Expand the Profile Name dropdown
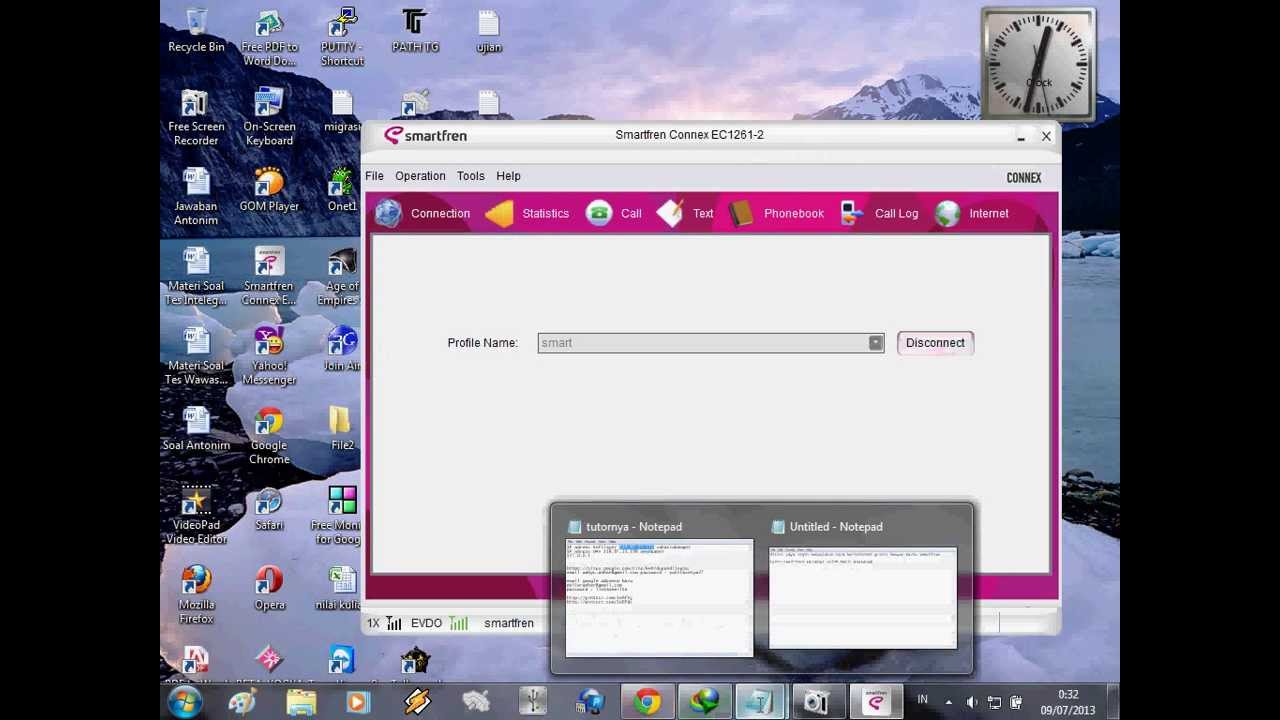 pos(875,343)
